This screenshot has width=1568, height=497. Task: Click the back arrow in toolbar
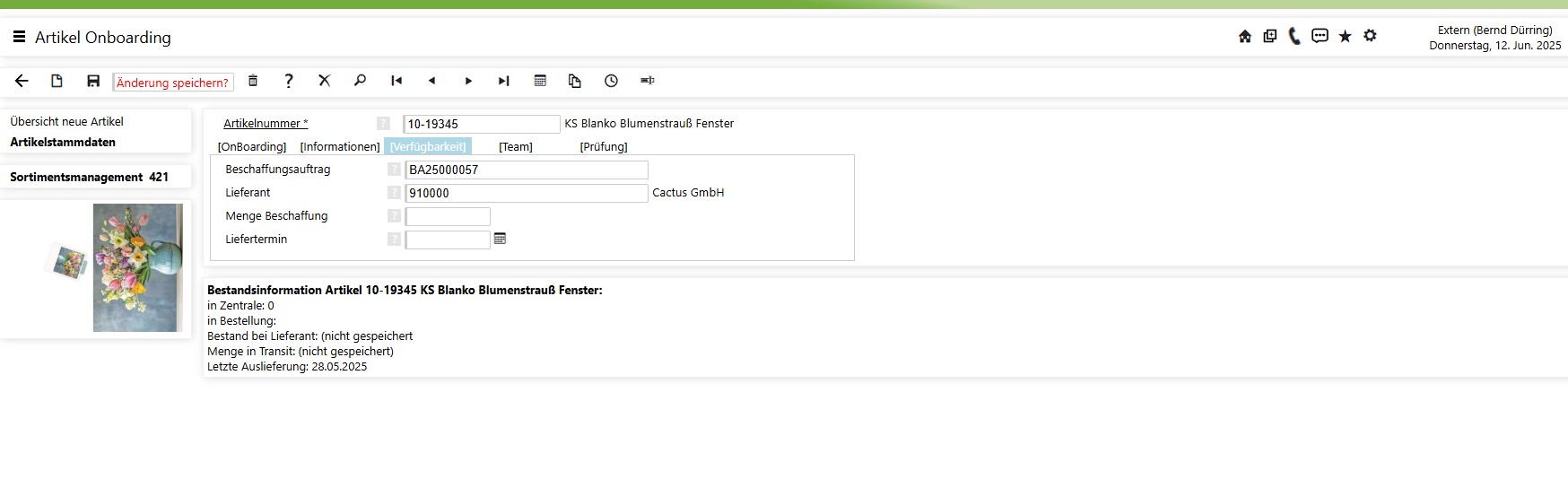point(22,81)
